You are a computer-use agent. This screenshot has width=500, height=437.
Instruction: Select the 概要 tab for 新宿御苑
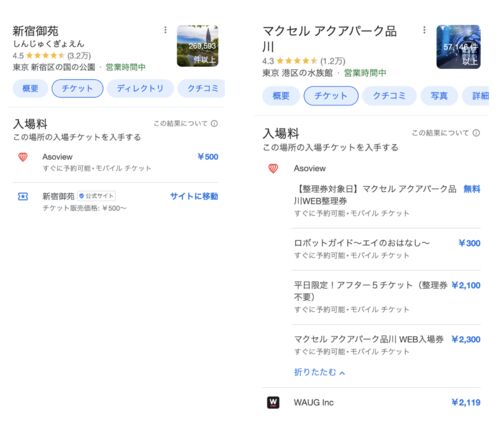[30, 88]
